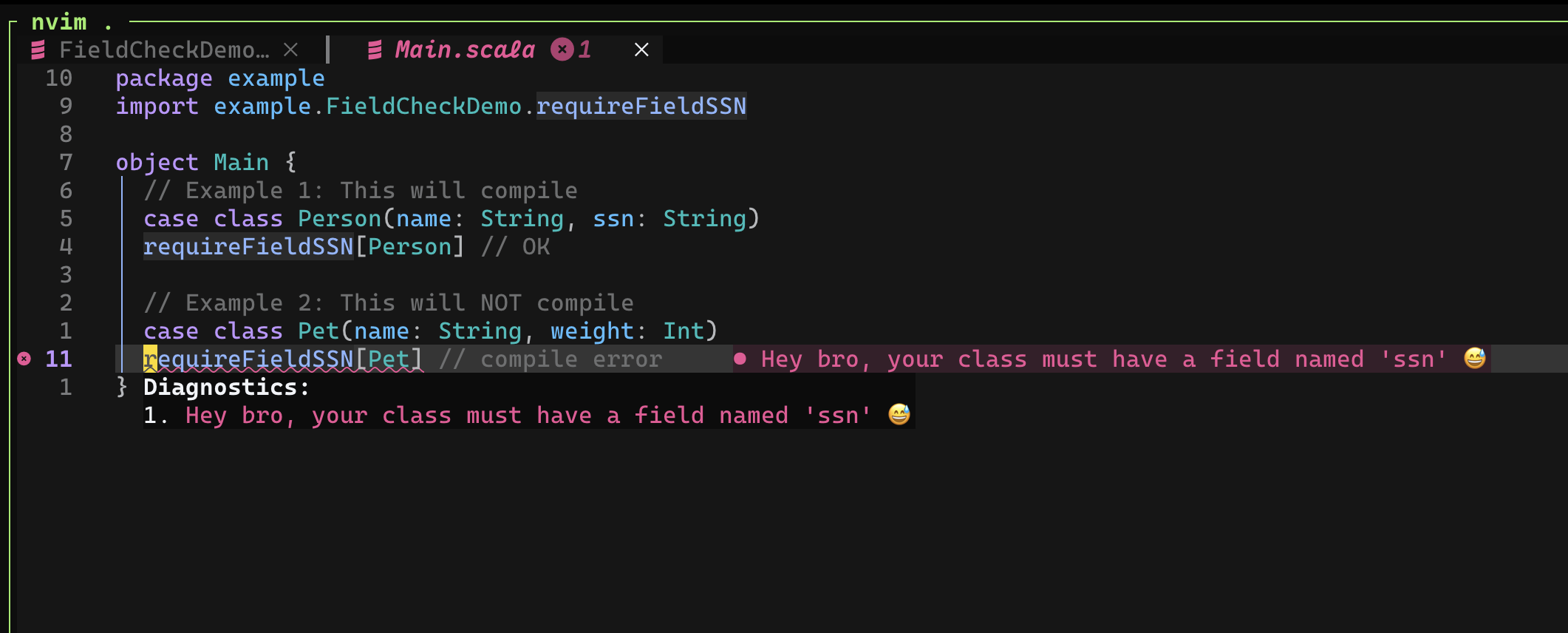Click the object Main declaration line

tap(206, 162)
